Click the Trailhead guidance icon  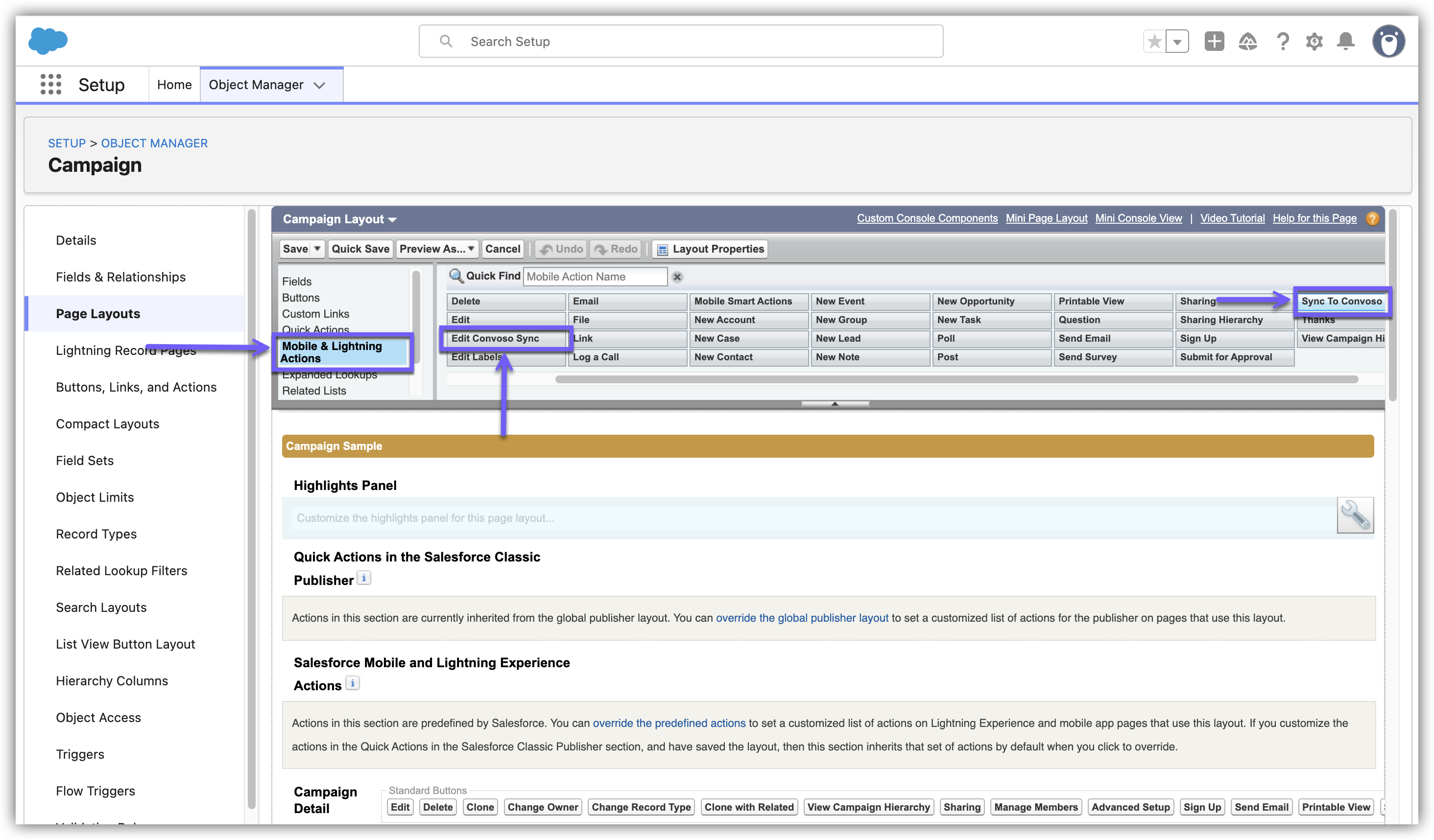[x=1247, y=41]
